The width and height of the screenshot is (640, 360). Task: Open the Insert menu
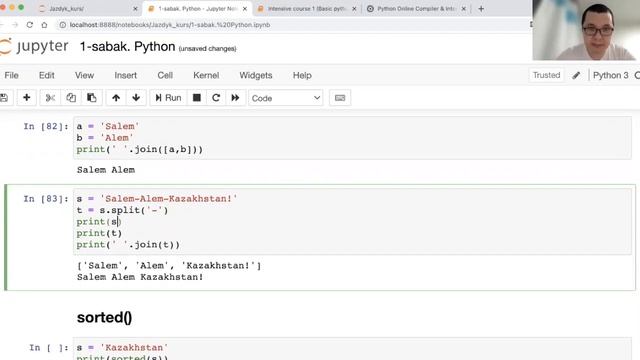pos(126,76)
